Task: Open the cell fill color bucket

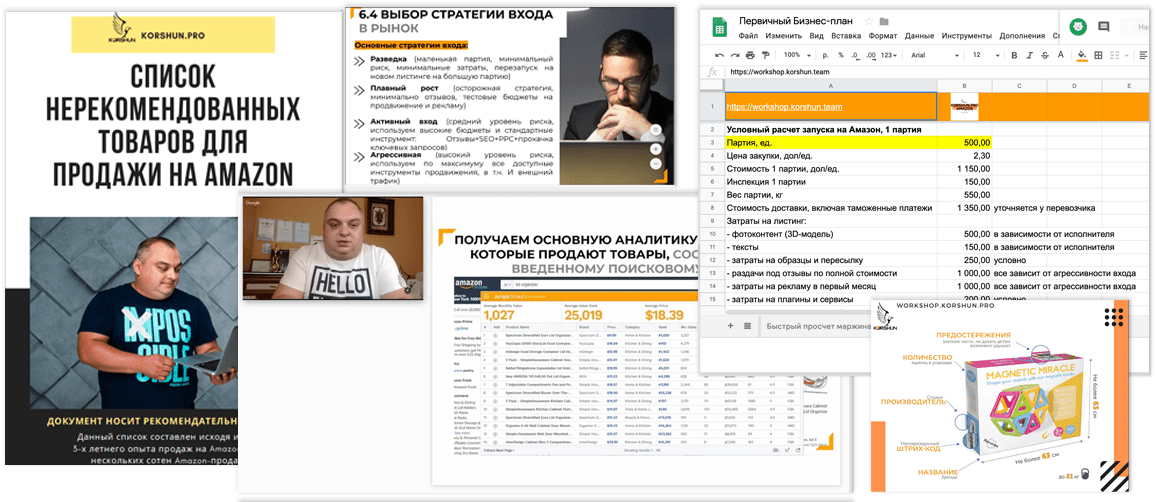Action: [x=1082, y=55]
